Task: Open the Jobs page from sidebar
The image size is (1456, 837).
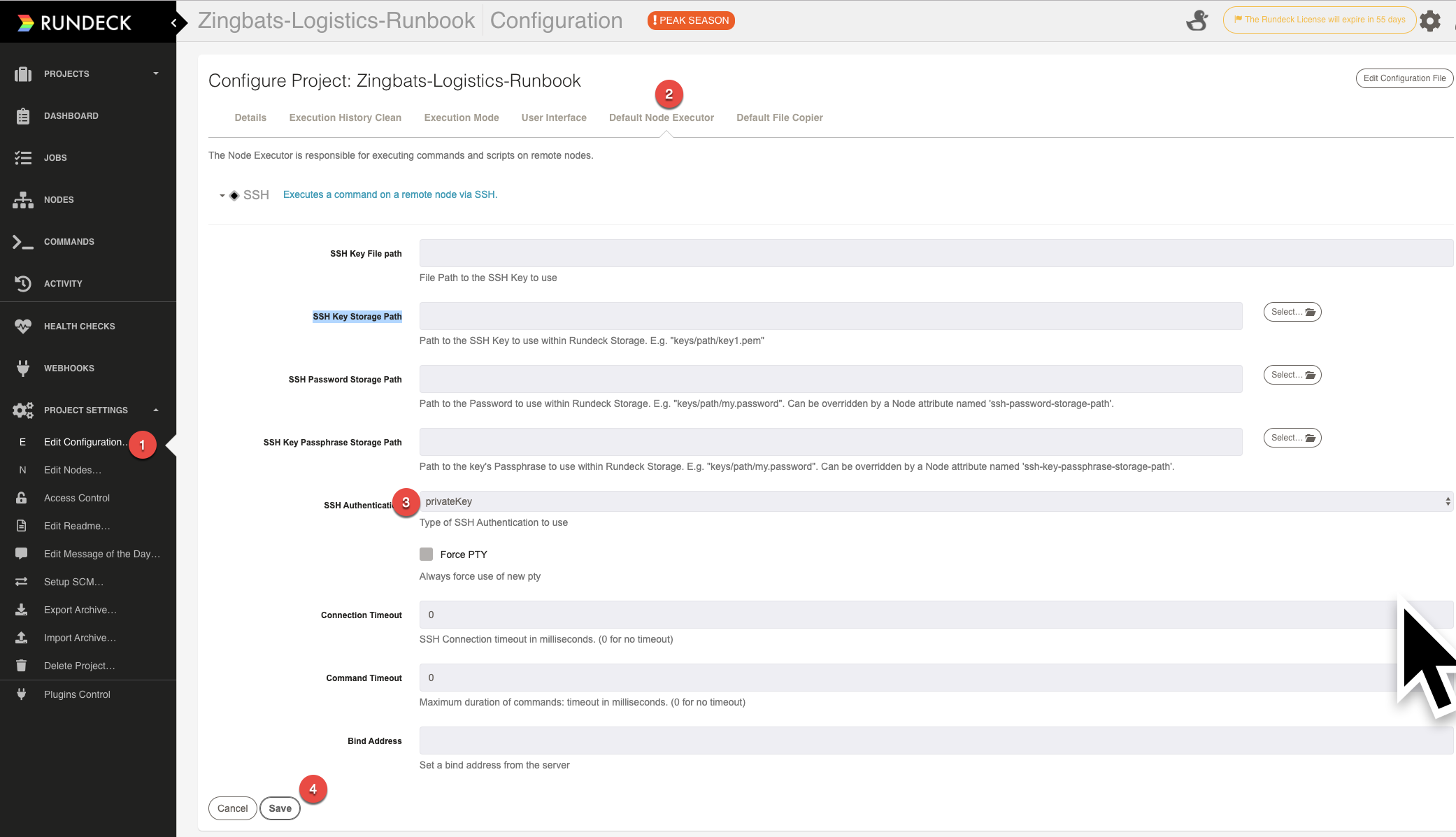Action: tap(23, 157)
